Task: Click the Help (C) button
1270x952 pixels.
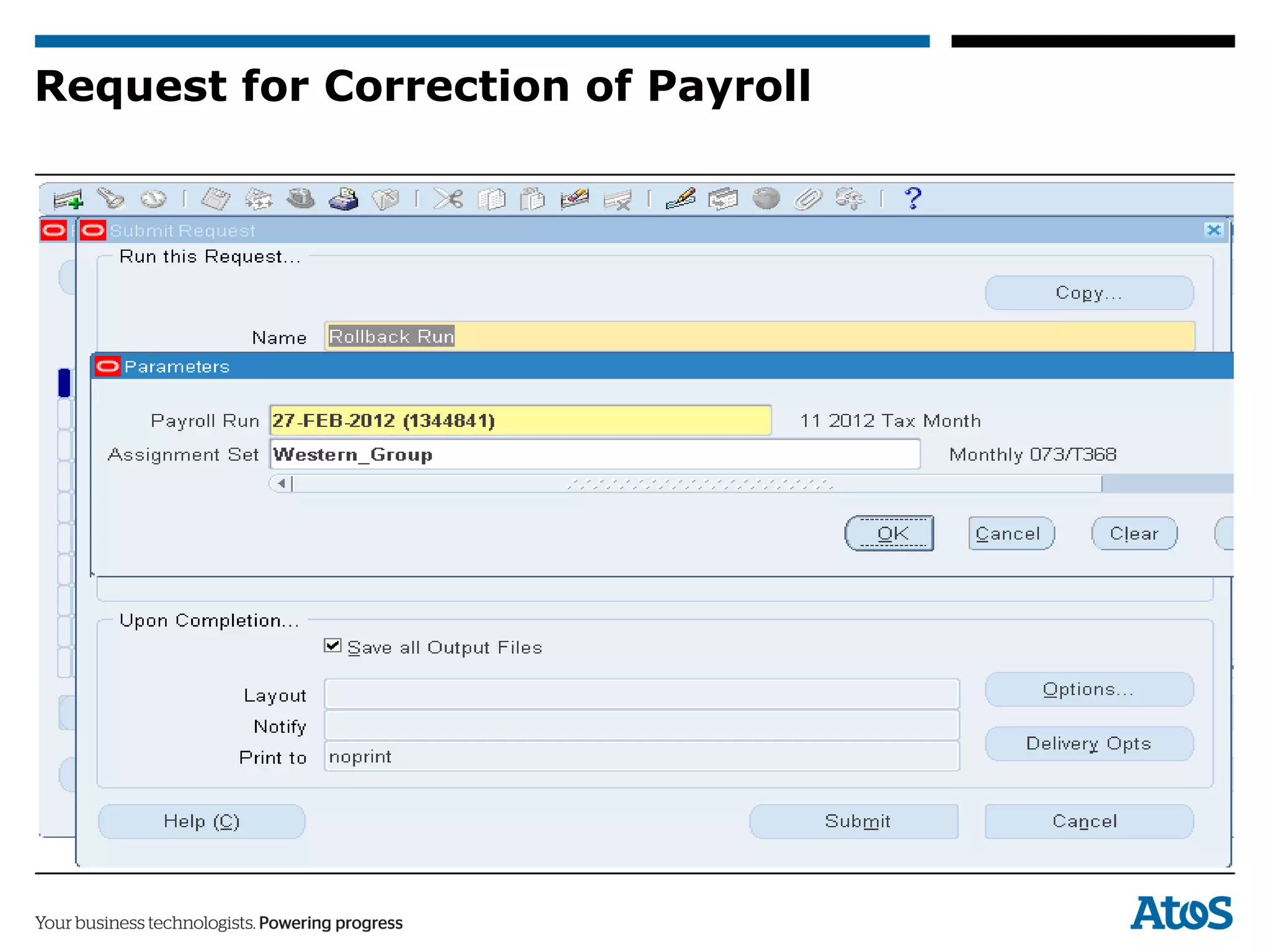Action: [x=202, y=821]
